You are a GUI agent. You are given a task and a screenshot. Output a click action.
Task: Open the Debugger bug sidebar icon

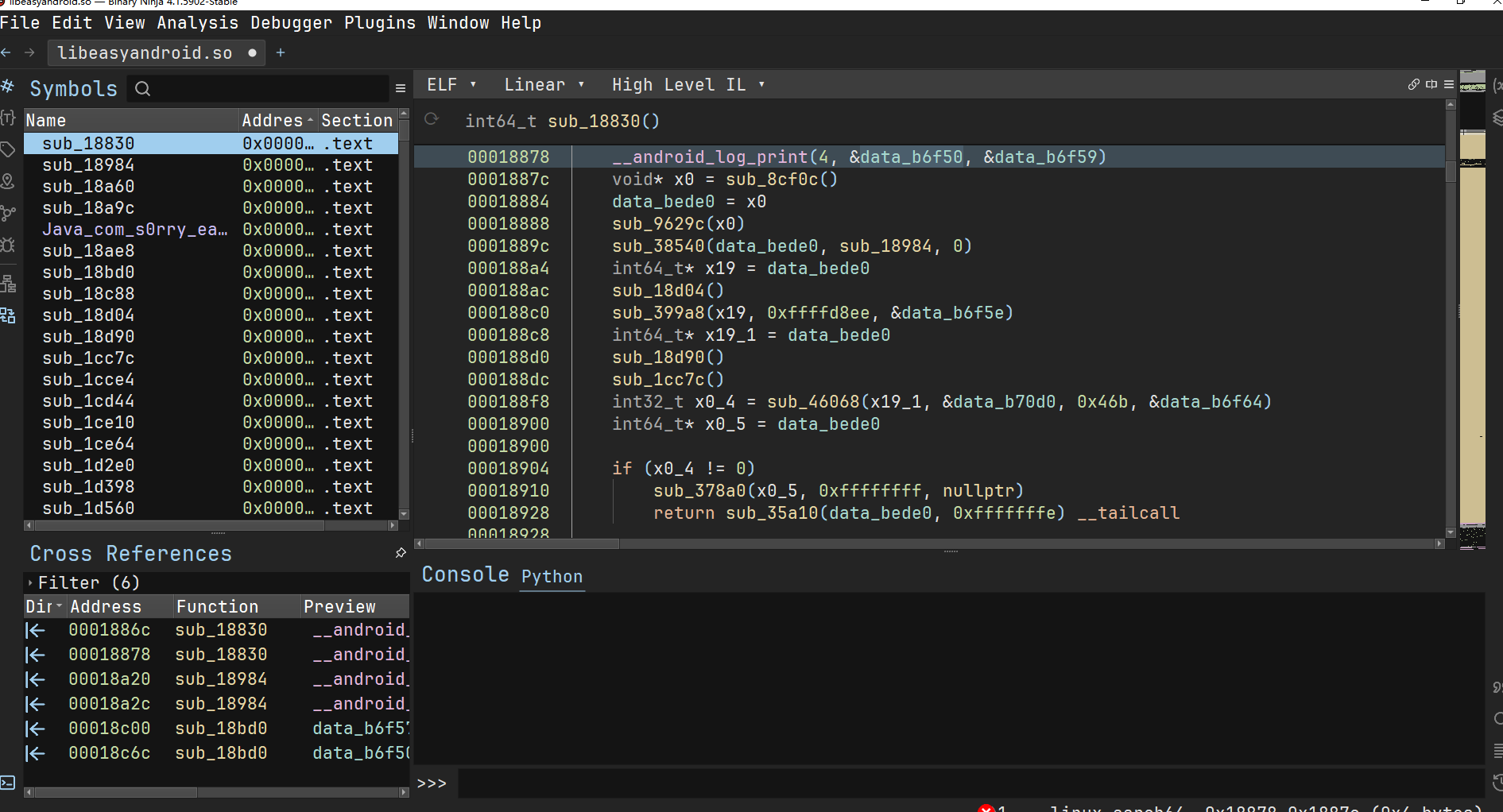(x=8, y=245)
